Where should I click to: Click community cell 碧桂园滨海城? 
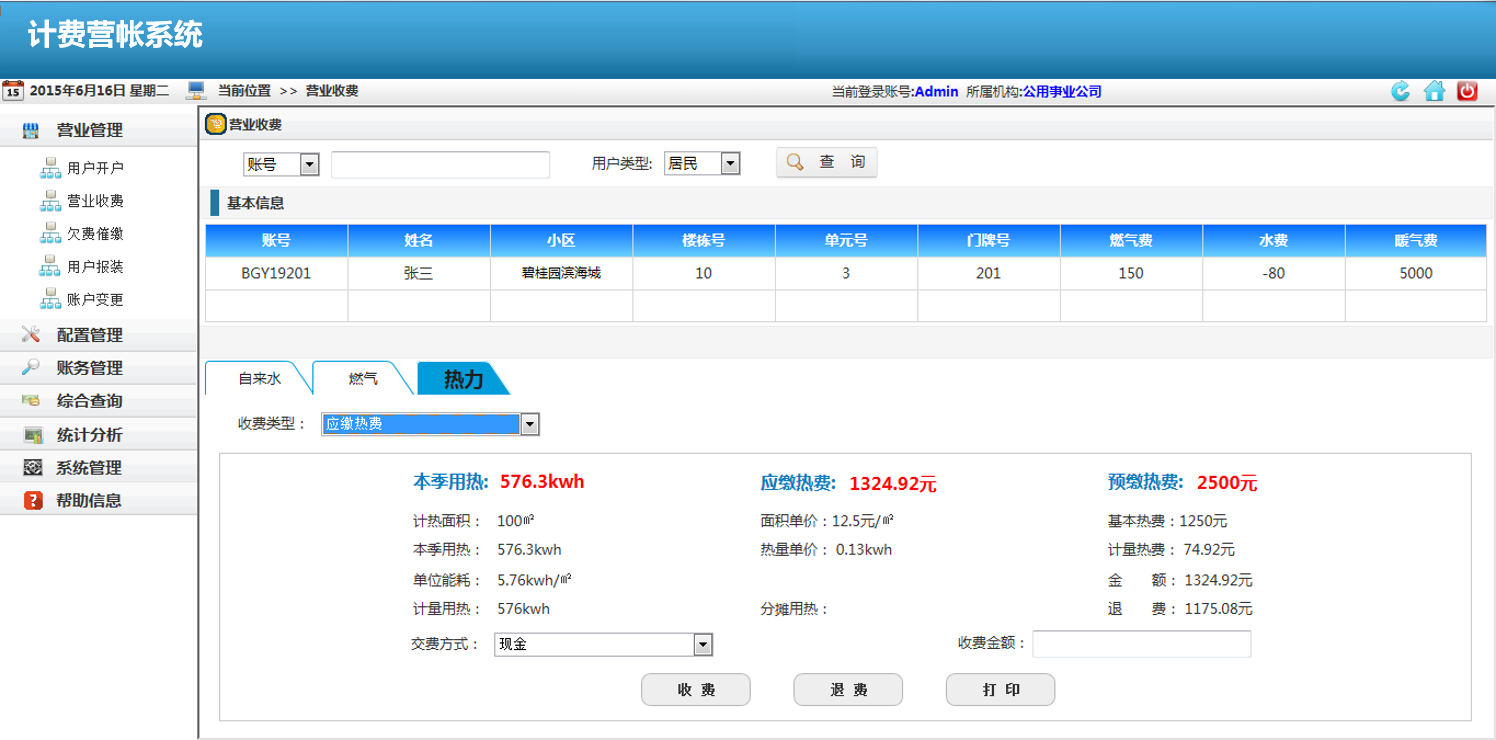pos(561,273)
